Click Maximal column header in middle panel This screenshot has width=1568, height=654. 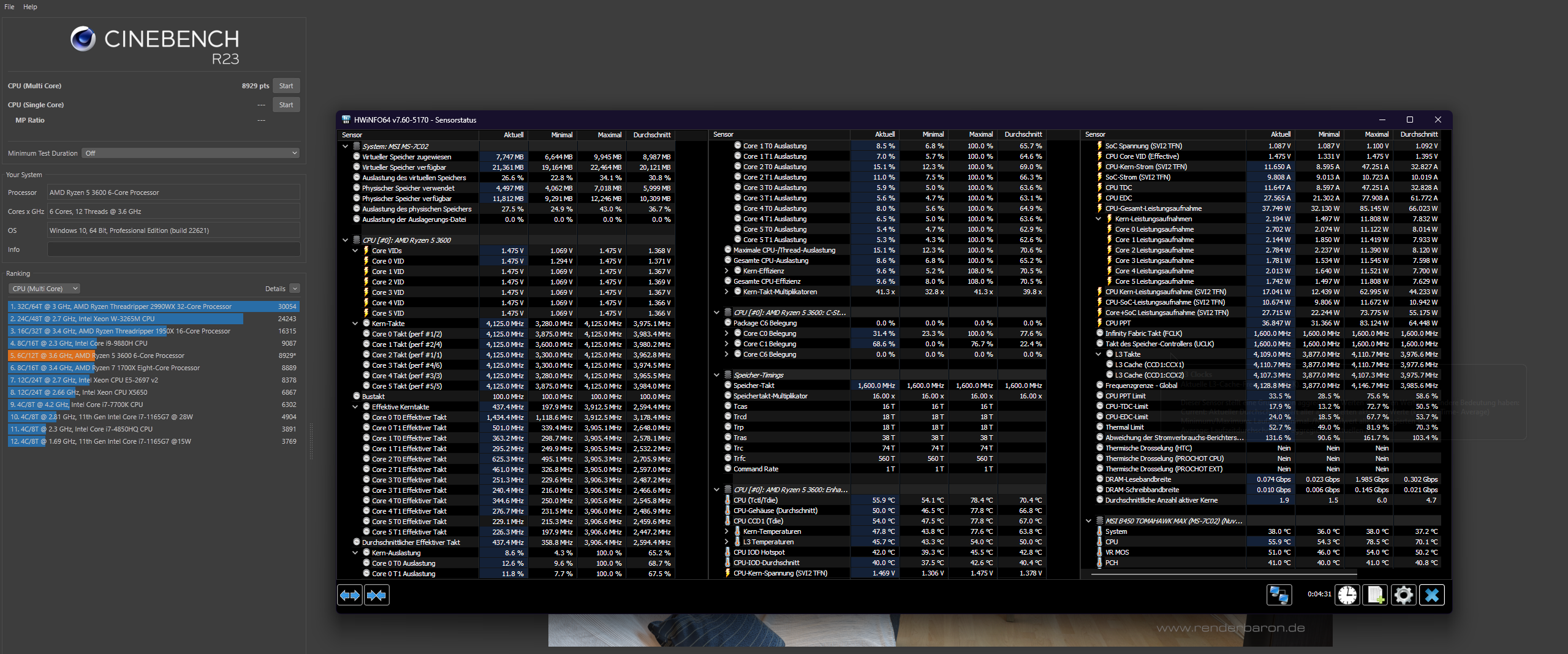[980, 134]
